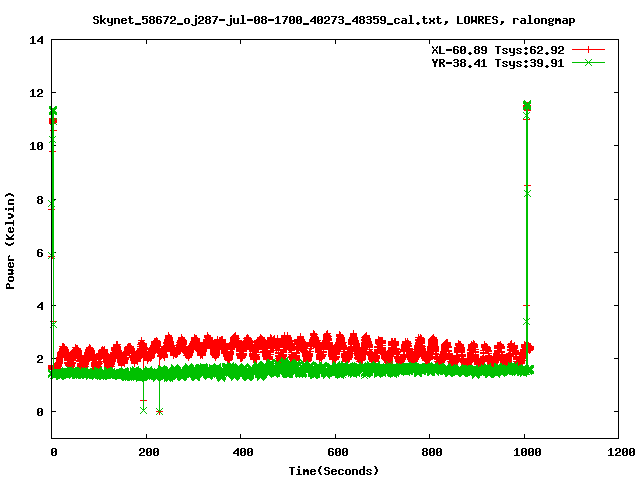Select the YR-38.41 Tsys:39.91 legend label
The image size is (640, 480).
[x=498, y=63]
